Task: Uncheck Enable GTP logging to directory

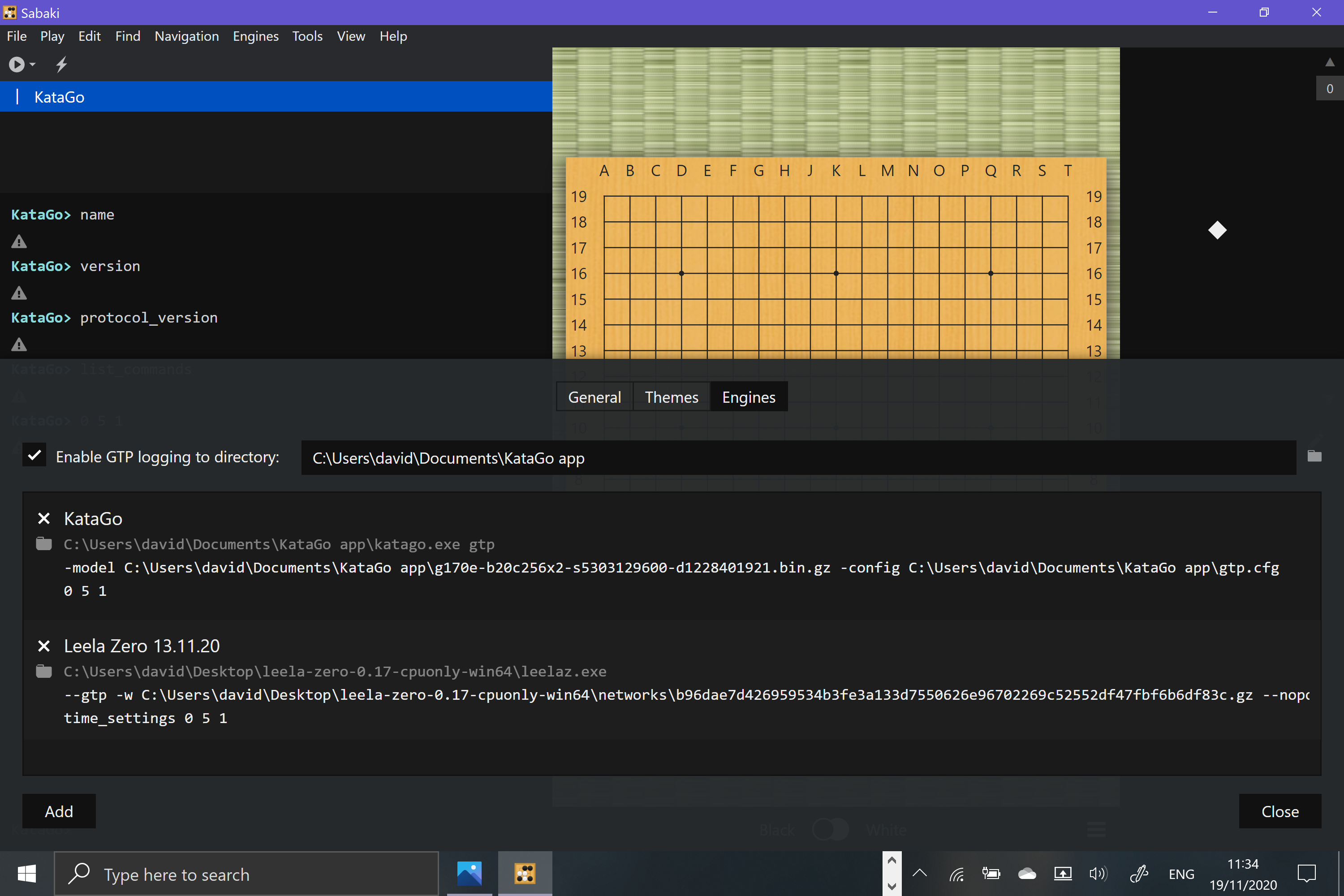Action: 34,456
